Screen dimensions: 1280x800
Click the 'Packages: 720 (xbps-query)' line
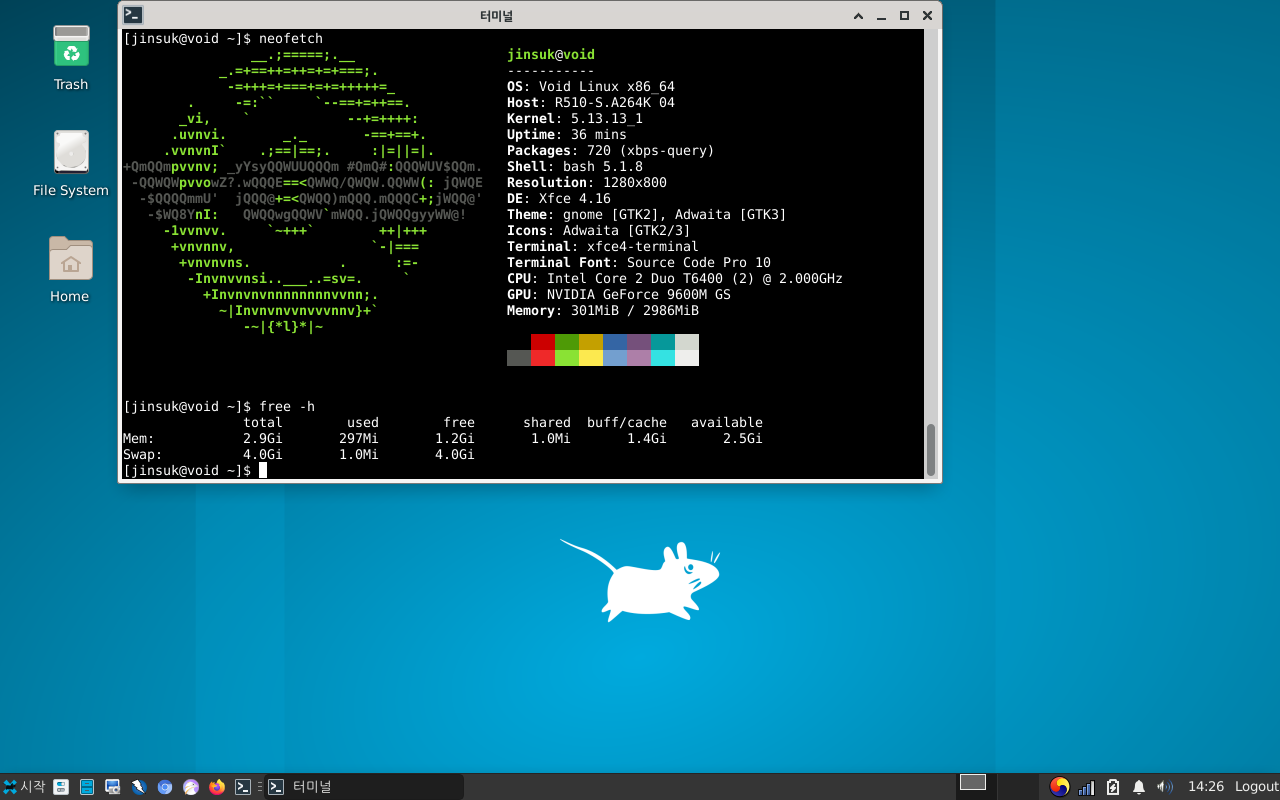(x=611, y=151)
